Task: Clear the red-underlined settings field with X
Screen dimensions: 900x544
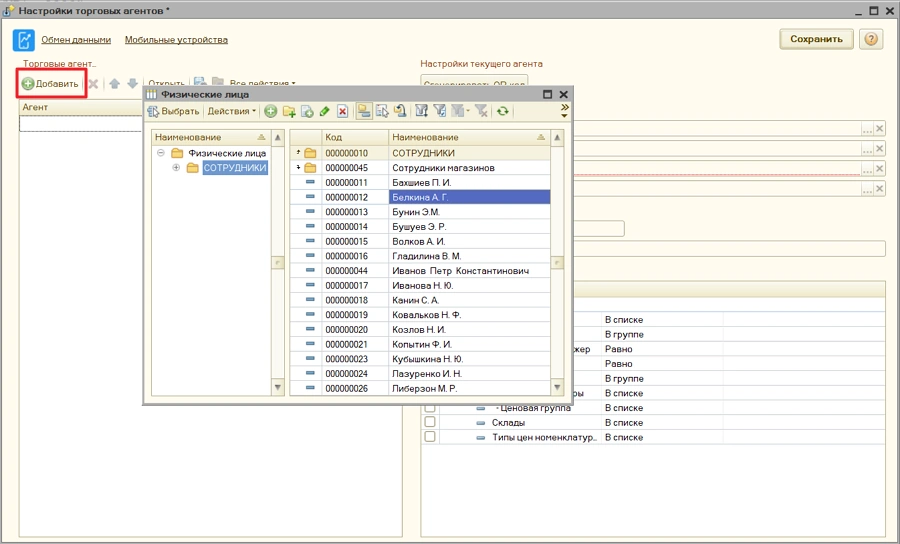Action: point(879,169)
